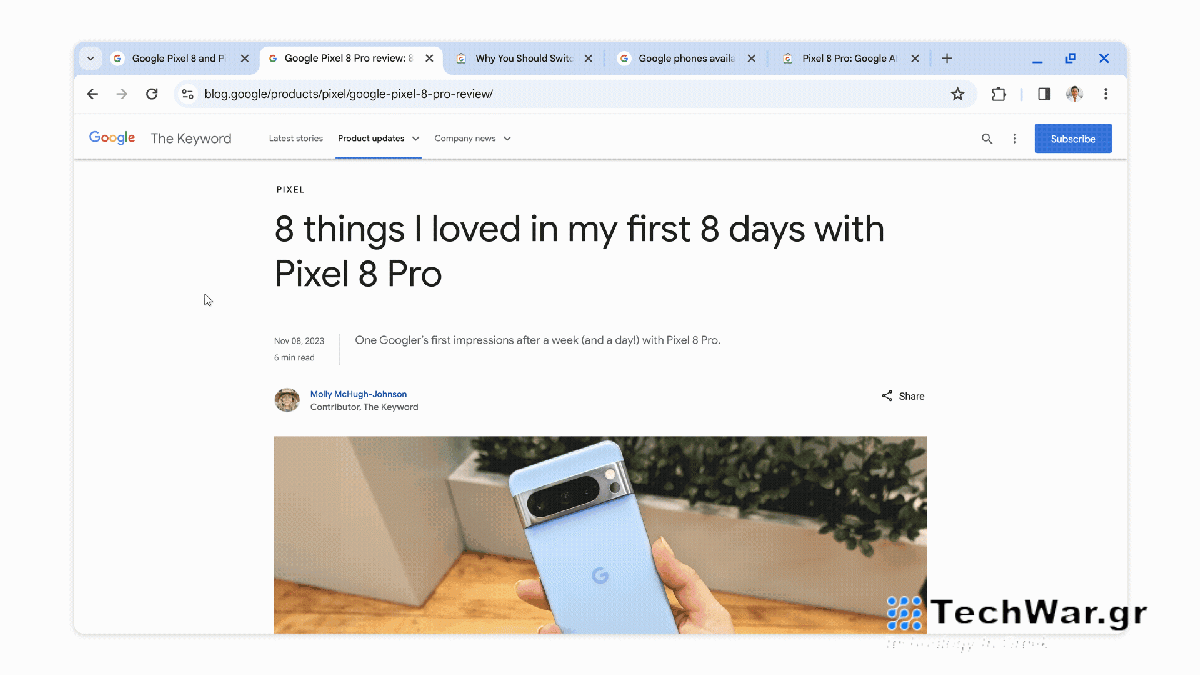
Task: Open Molly McHugh-Johnson author link
Action: [358, 394]
